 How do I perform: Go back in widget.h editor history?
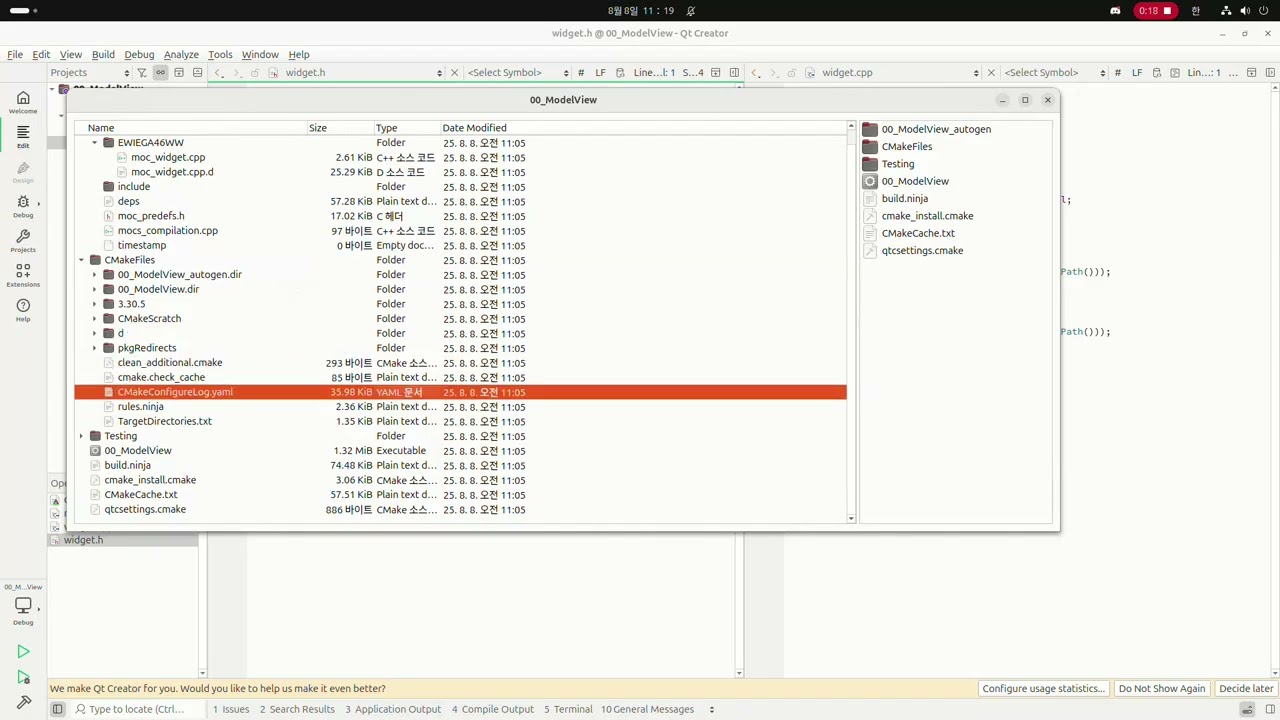coord(219,72)
